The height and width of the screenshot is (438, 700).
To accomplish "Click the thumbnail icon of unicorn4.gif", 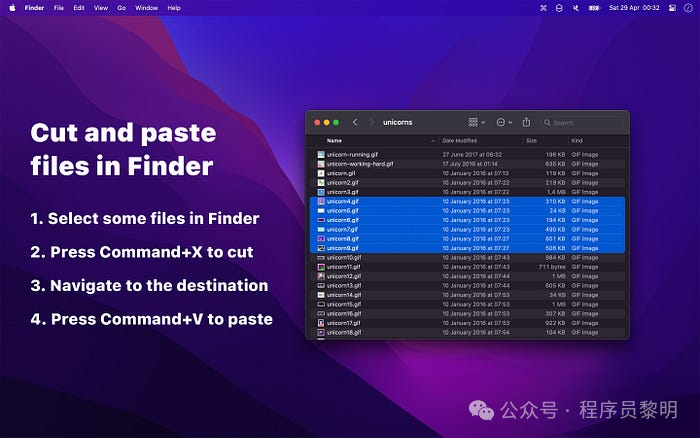I will [x=321, y=201].
